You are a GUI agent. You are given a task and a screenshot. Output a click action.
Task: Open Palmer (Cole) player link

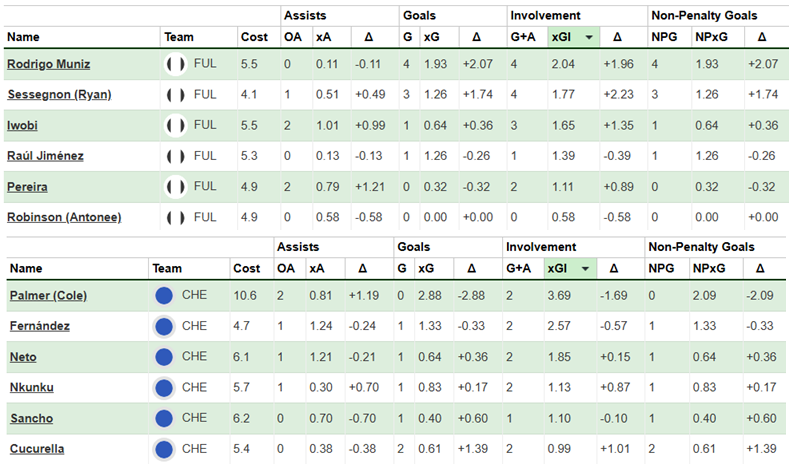point(48,295)
